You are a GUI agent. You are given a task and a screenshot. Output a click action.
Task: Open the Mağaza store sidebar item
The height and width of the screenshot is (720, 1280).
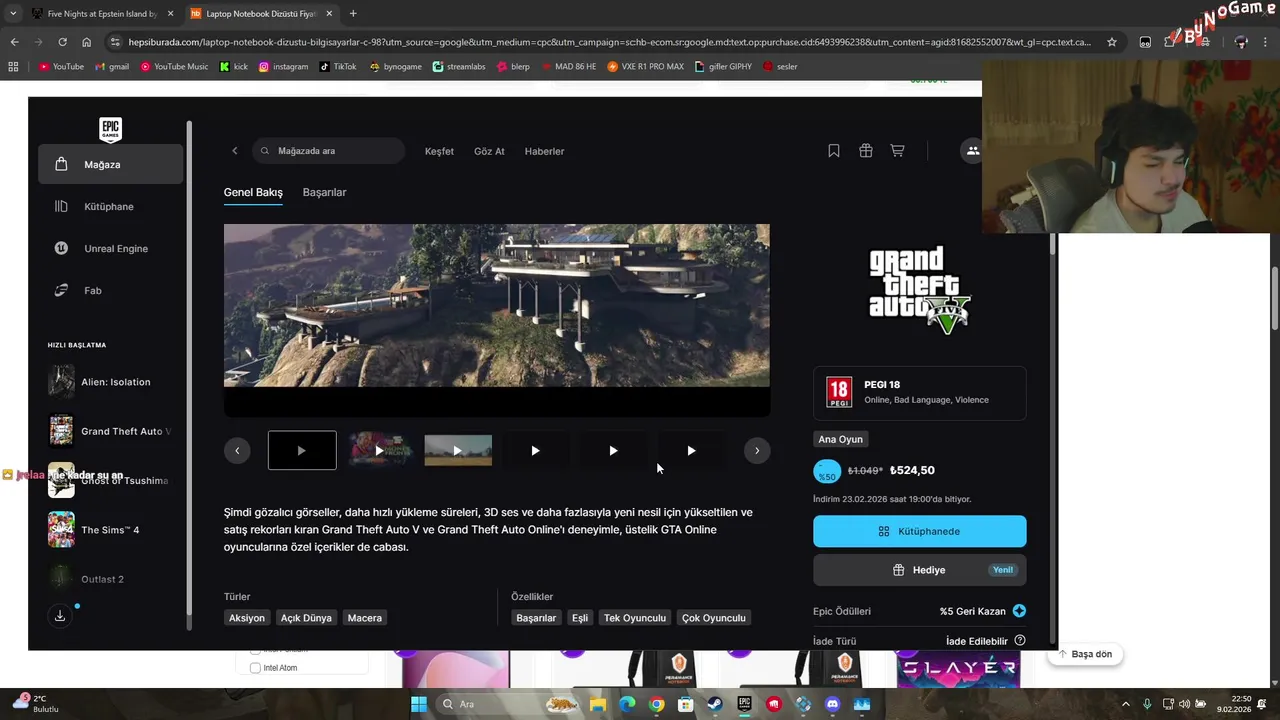[110, 164]
